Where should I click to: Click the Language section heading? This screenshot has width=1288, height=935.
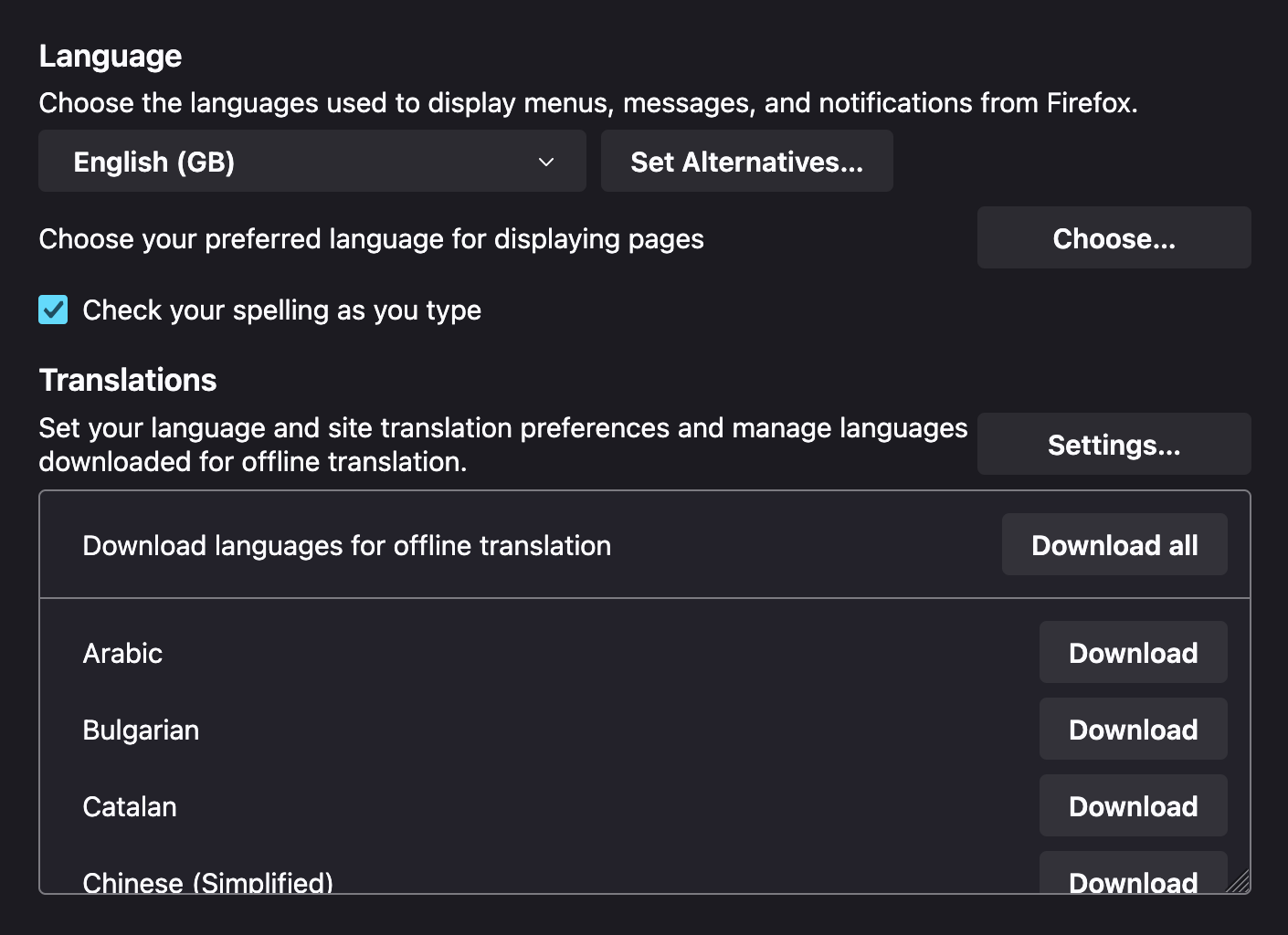point(110,56)
